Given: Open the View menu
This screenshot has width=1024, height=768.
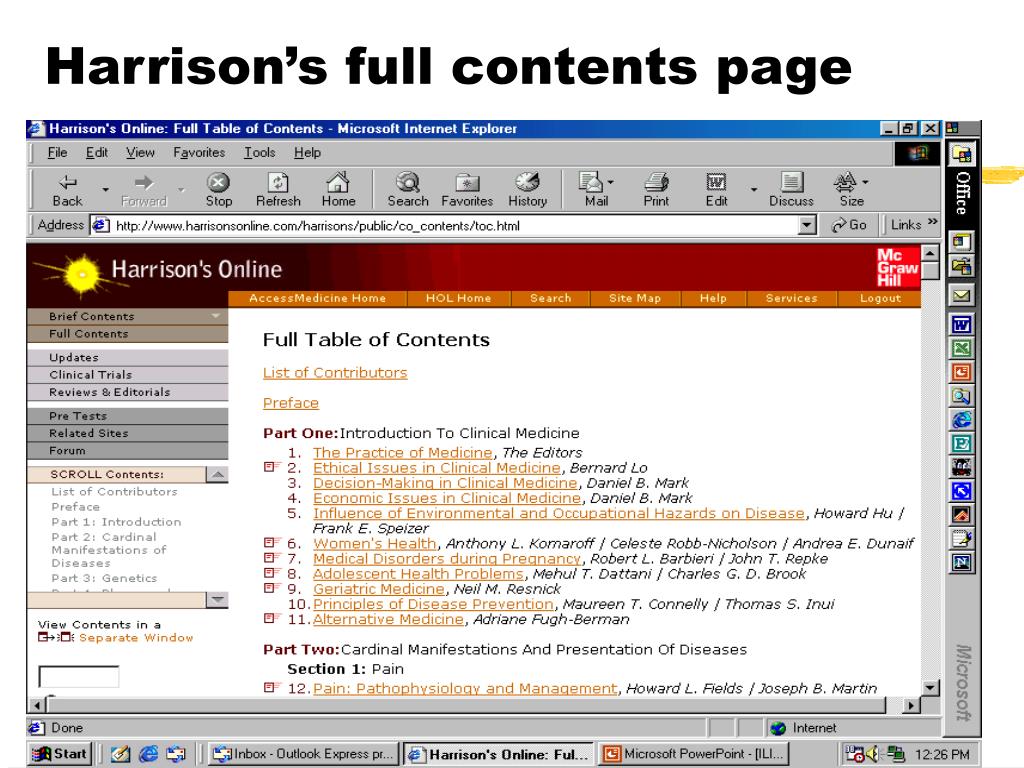Looking at the screenshot, I should click(x=140, y=153).
